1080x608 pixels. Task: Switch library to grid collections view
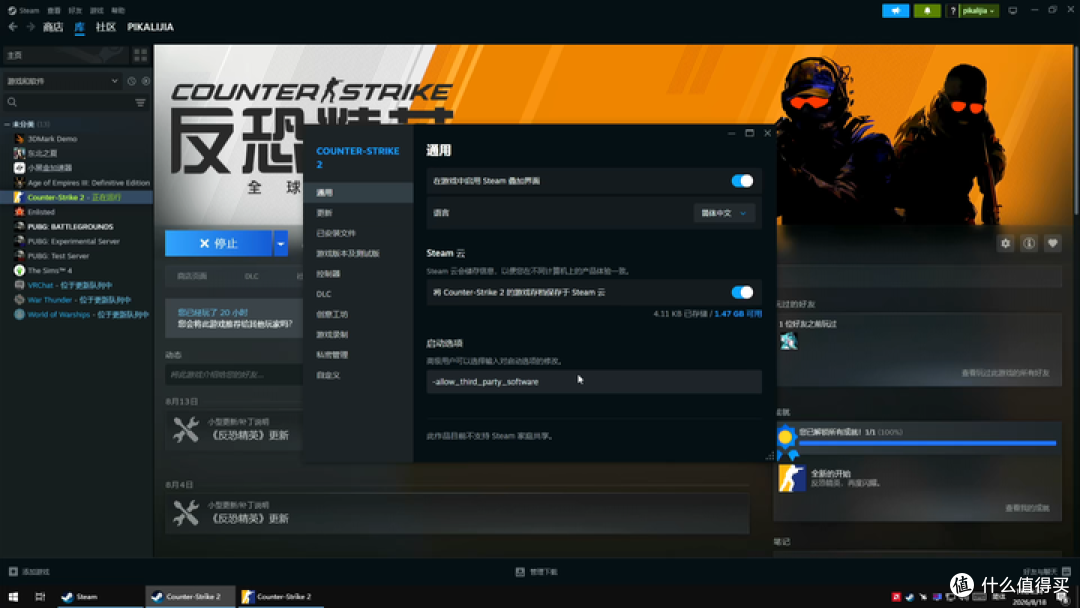(141, 55)
